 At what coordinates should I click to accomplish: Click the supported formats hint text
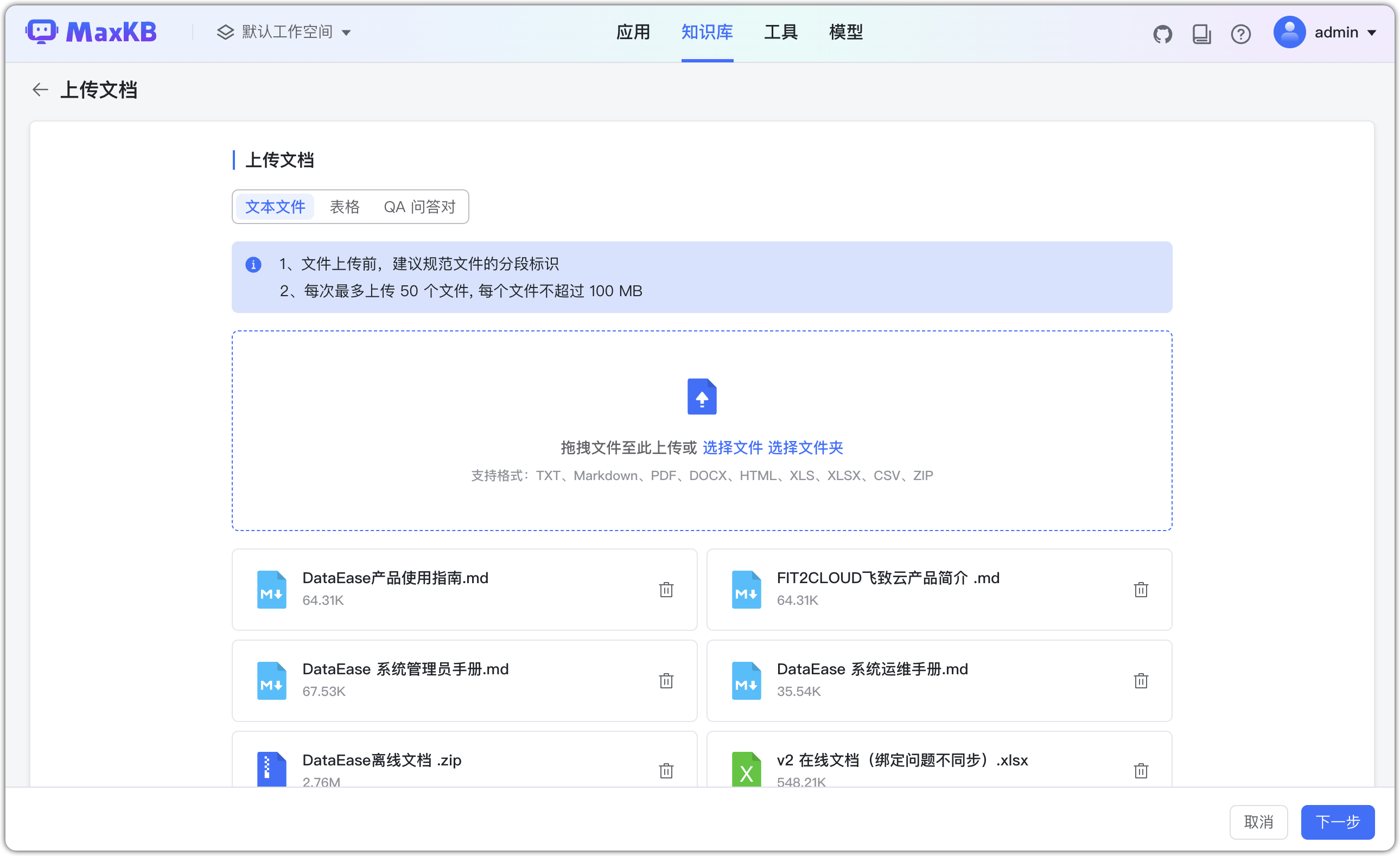pyautogui.click(x=702, y=475)
